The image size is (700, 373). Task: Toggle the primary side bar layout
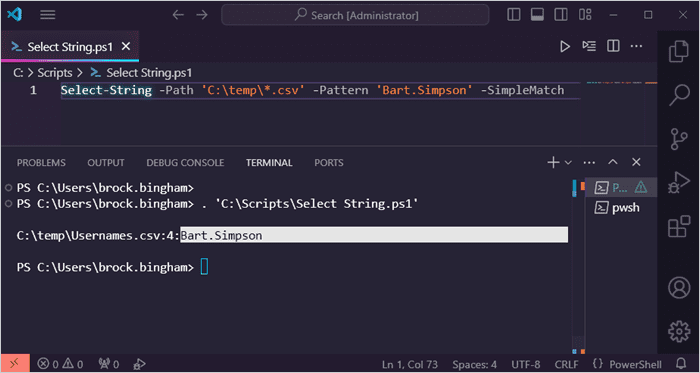click(514, 15)
